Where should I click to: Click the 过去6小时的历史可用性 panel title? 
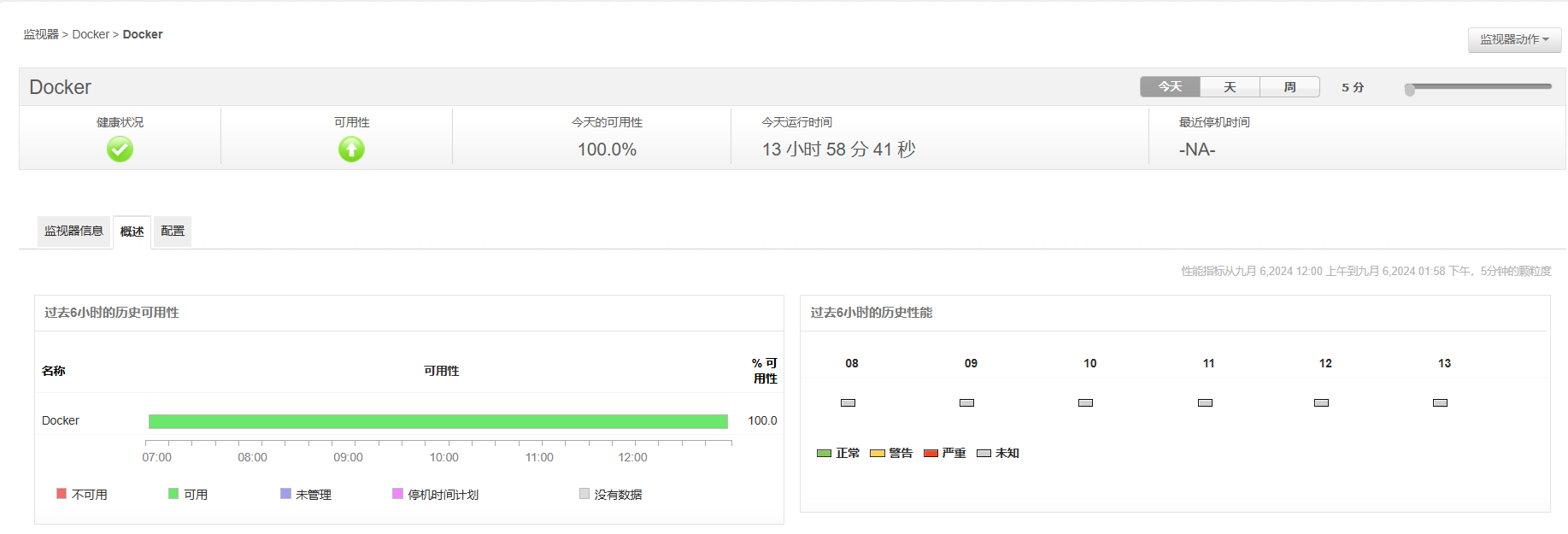click(112, 313)
